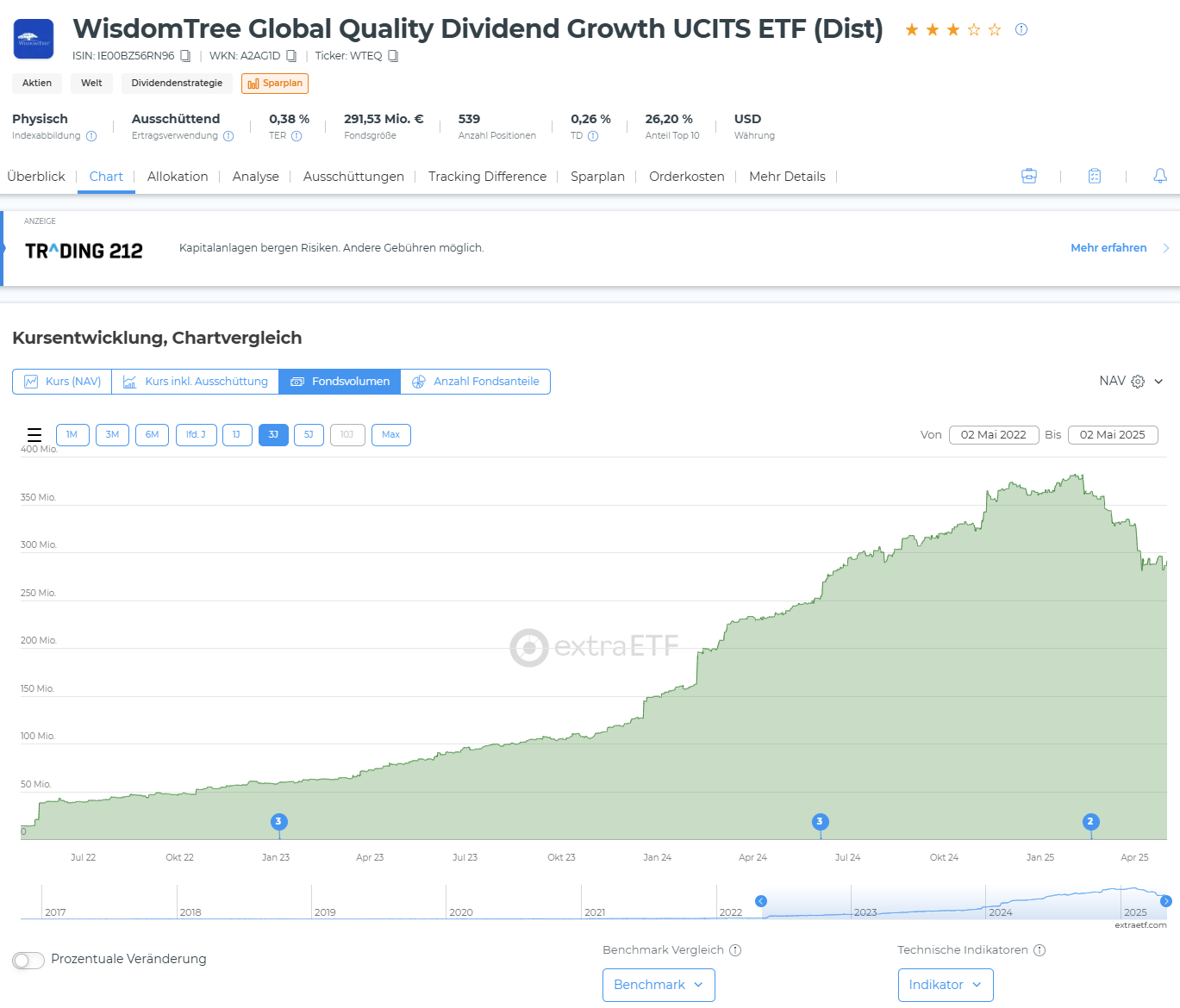The width and height of the screenshot is (1180, 1008).
Task: Click the Mehr erfahren link
Action: coord(1108,248)
